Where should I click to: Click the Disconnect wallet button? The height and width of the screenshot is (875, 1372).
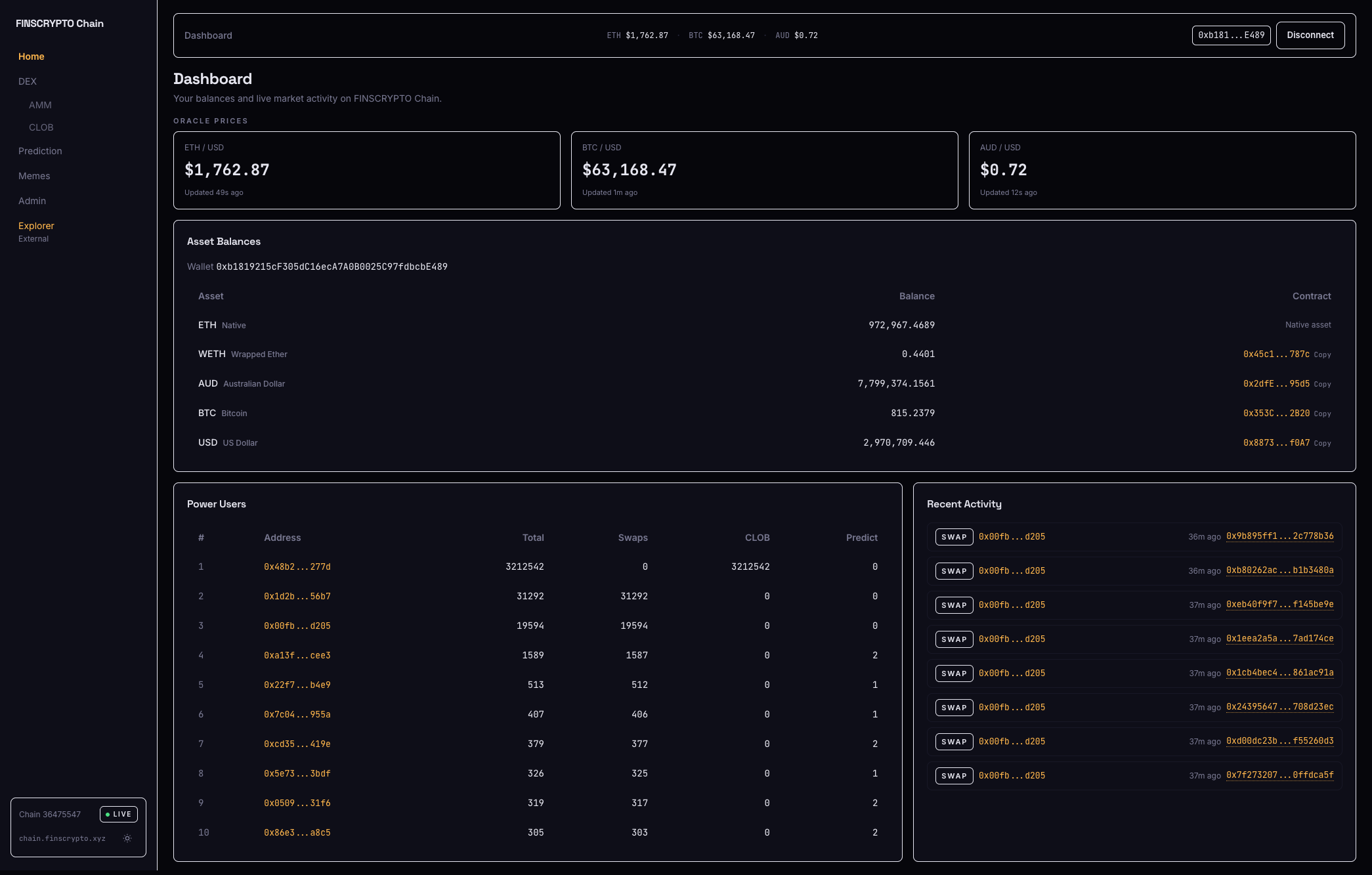(x=1310, y=35)
